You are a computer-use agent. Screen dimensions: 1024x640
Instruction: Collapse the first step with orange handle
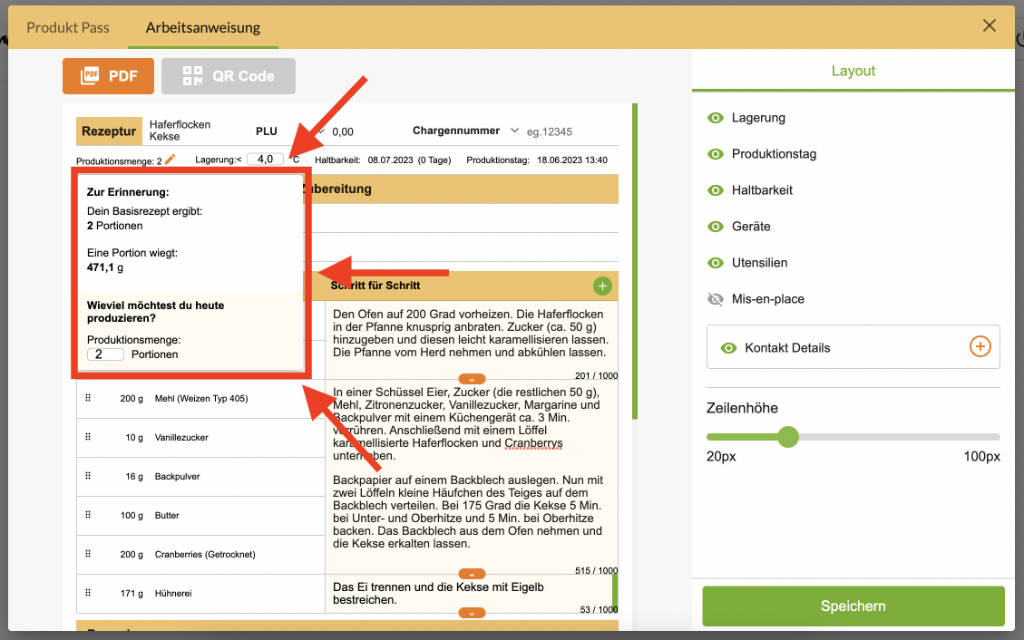coord(474,378)
